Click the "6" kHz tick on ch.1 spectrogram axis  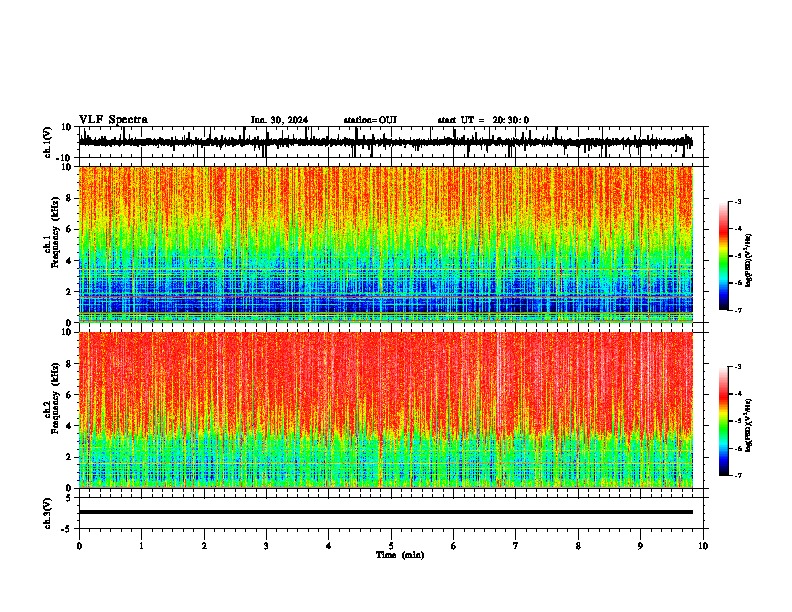[x=70, y=229]
